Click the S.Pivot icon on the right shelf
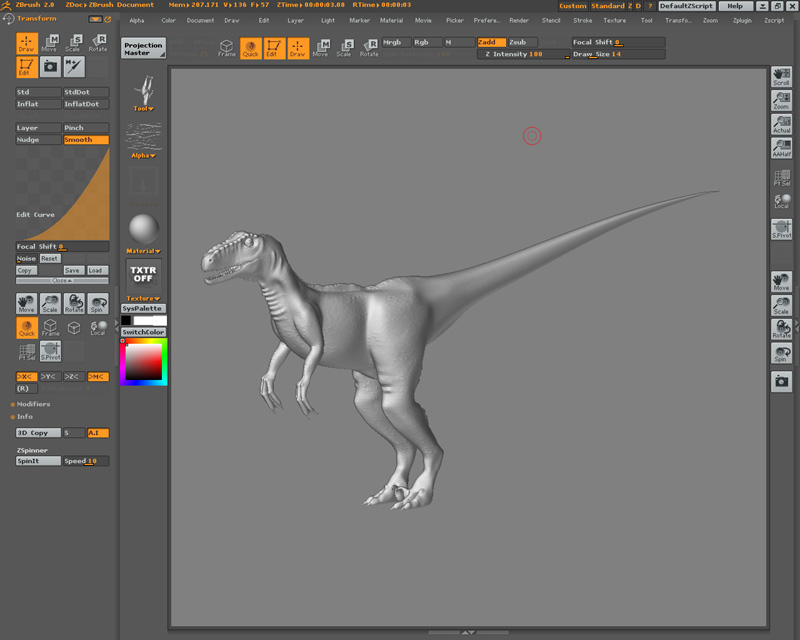The height and width of the screenshot is (640, 800). (781, 229)
